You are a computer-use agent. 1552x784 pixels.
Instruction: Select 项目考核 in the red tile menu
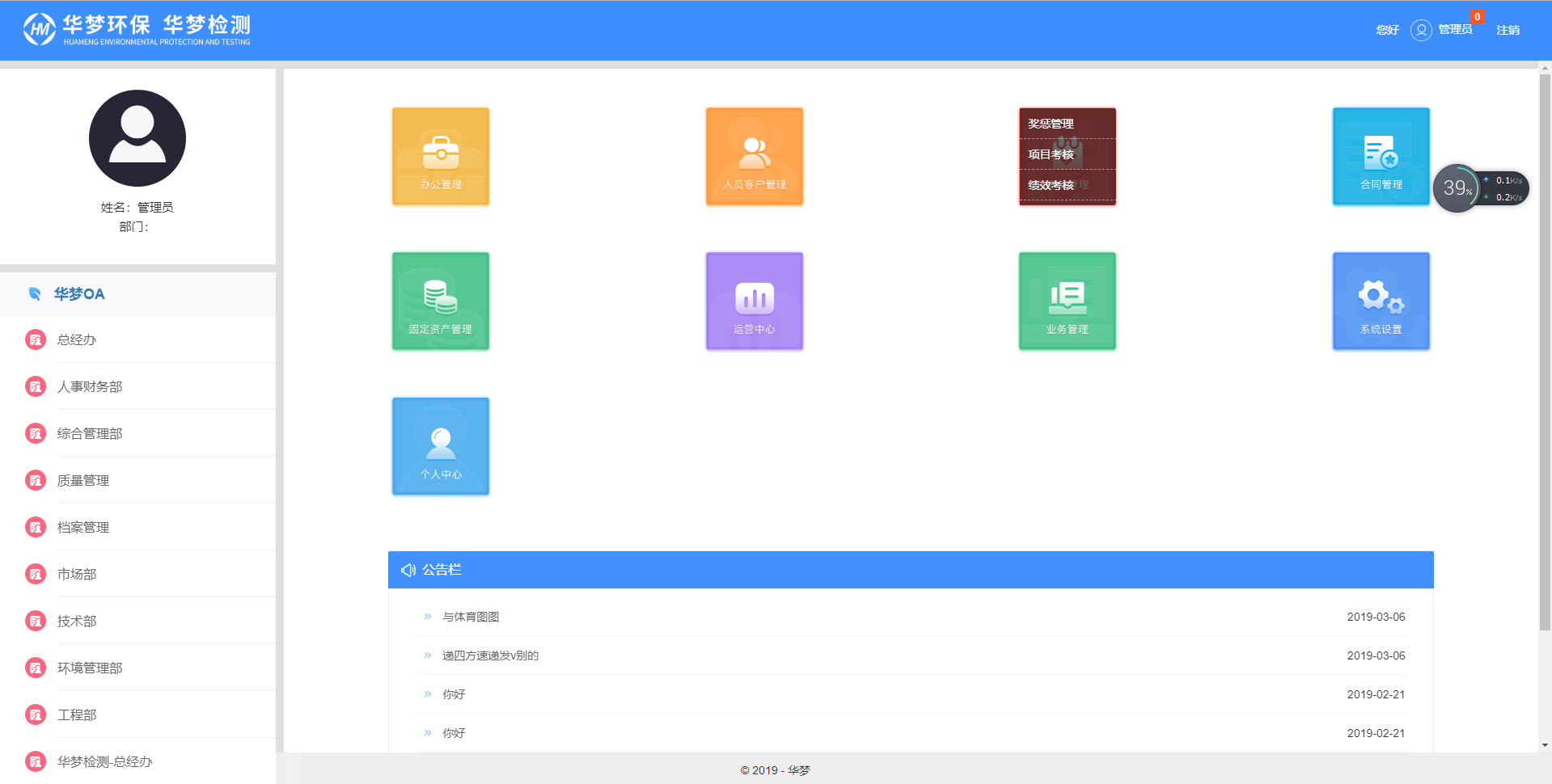(1051, 154)
